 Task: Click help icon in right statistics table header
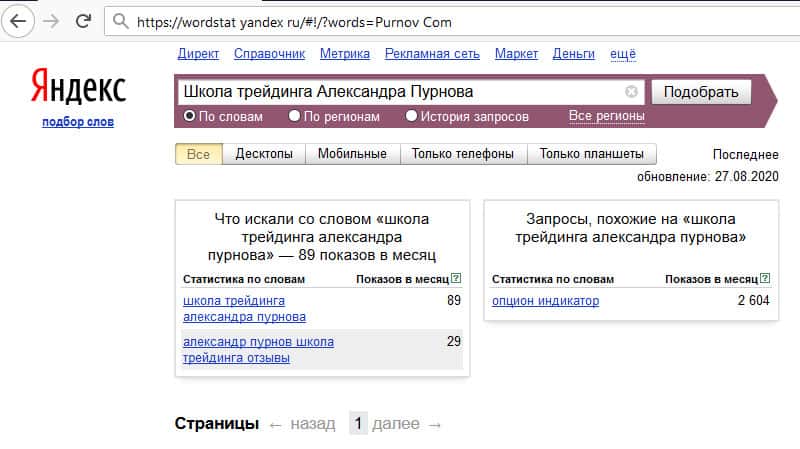click(x=765, y=279)
